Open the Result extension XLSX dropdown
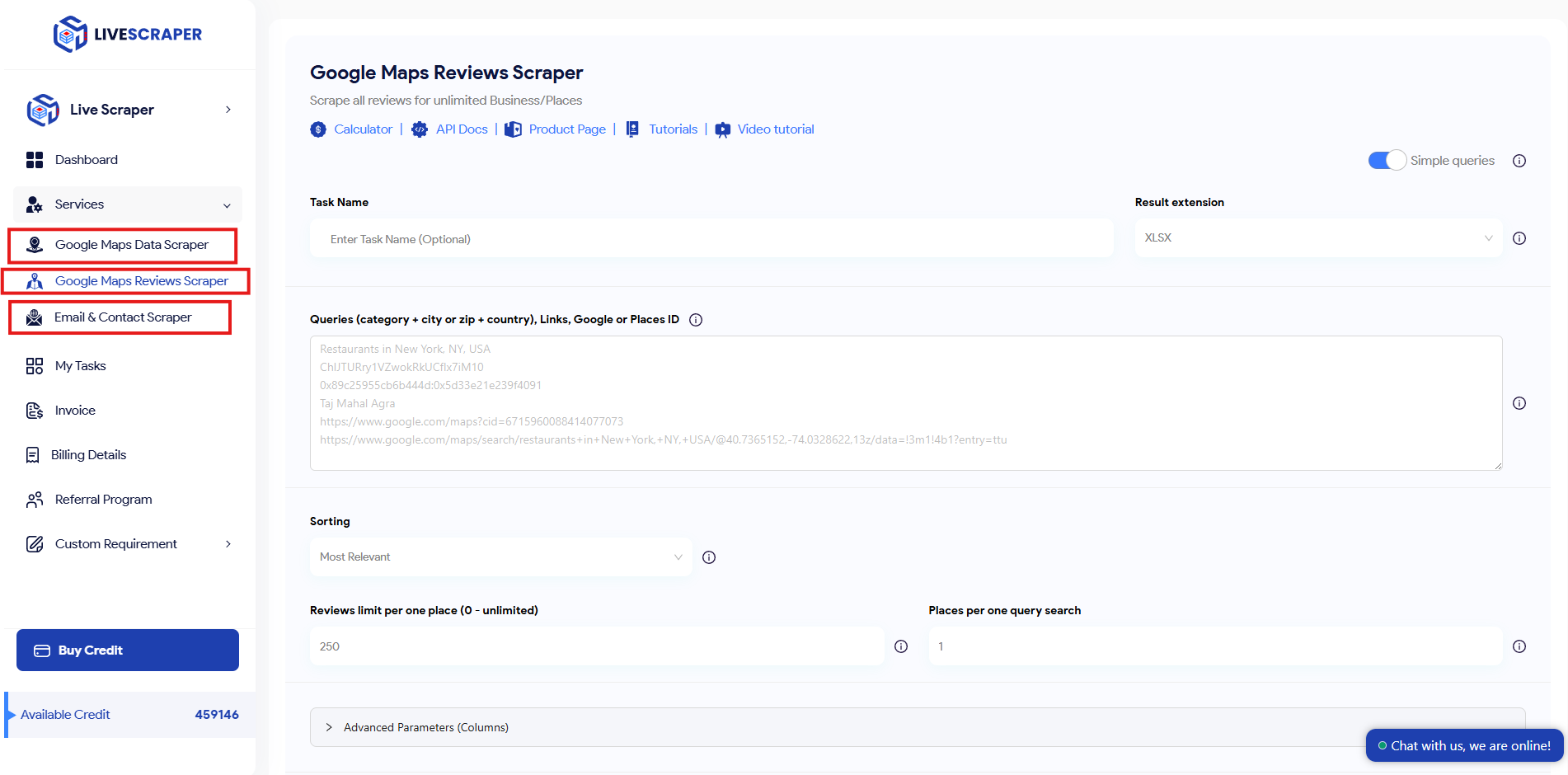Screen dimensions: 1568x775 1318,237
